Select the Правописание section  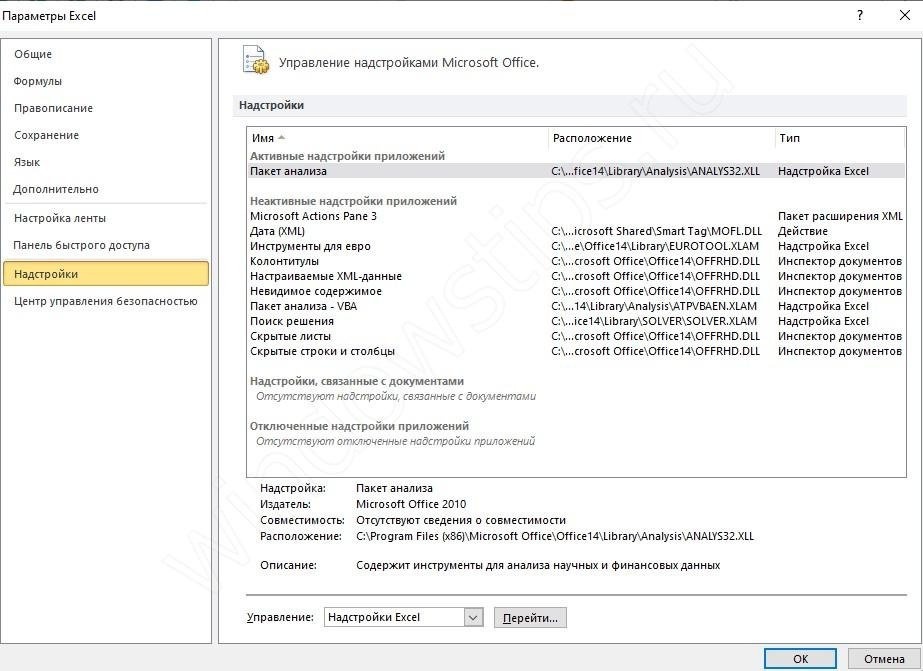(53, 108)
